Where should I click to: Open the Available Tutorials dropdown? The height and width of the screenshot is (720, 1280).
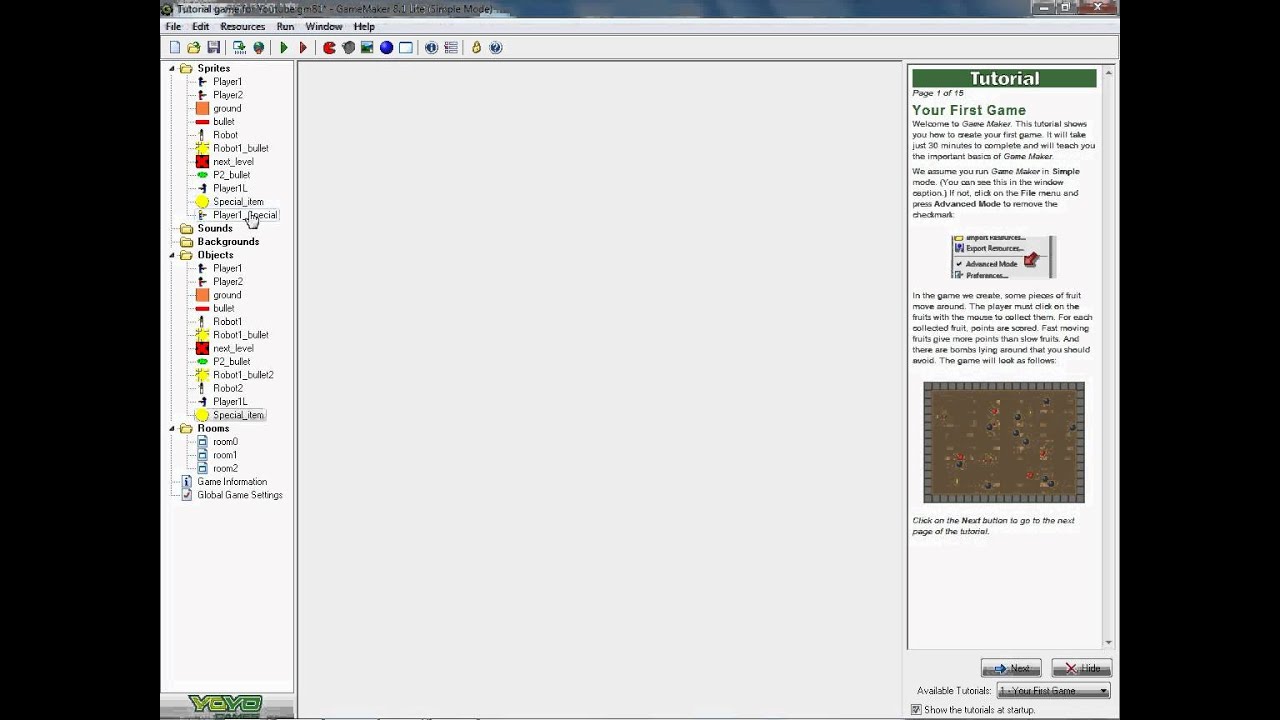(1053, 691)
